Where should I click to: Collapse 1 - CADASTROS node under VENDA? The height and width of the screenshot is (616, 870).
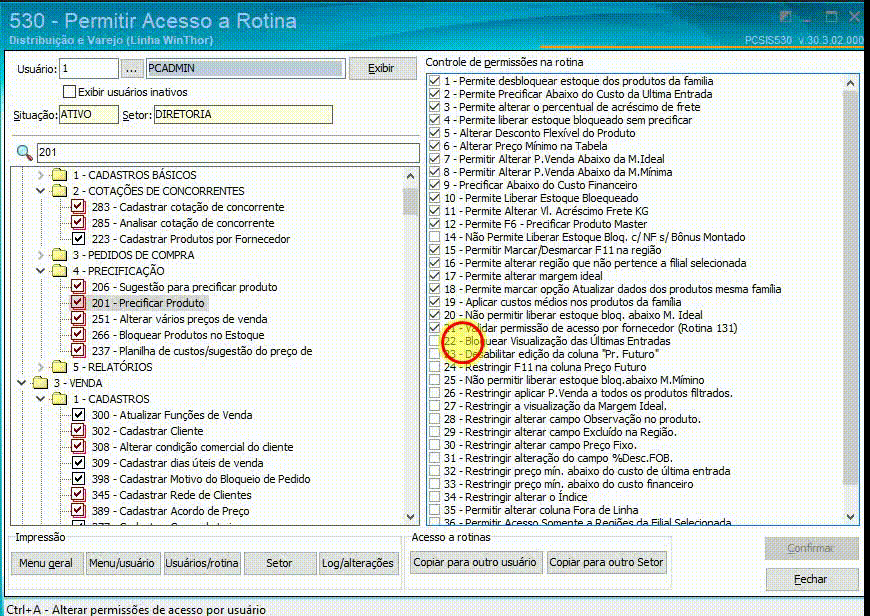point(41,399)
